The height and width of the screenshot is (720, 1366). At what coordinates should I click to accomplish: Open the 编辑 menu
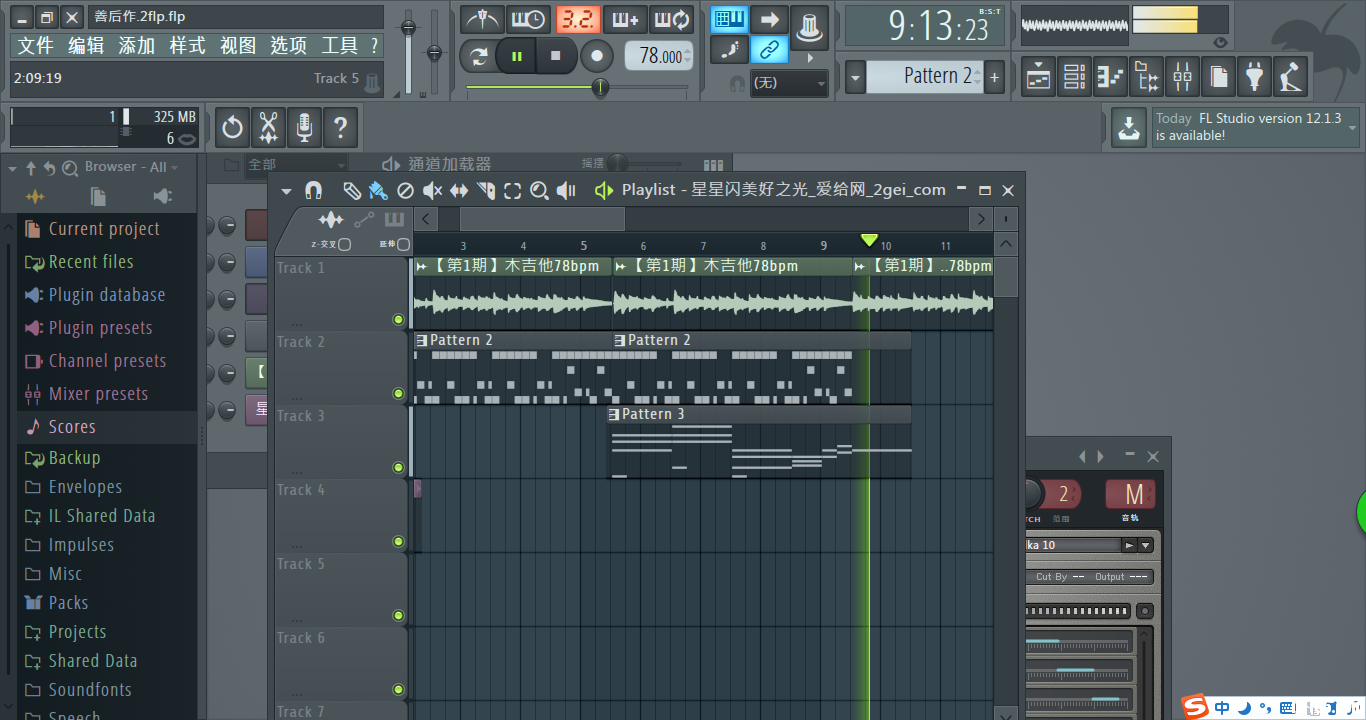click(x=86, y=46)
